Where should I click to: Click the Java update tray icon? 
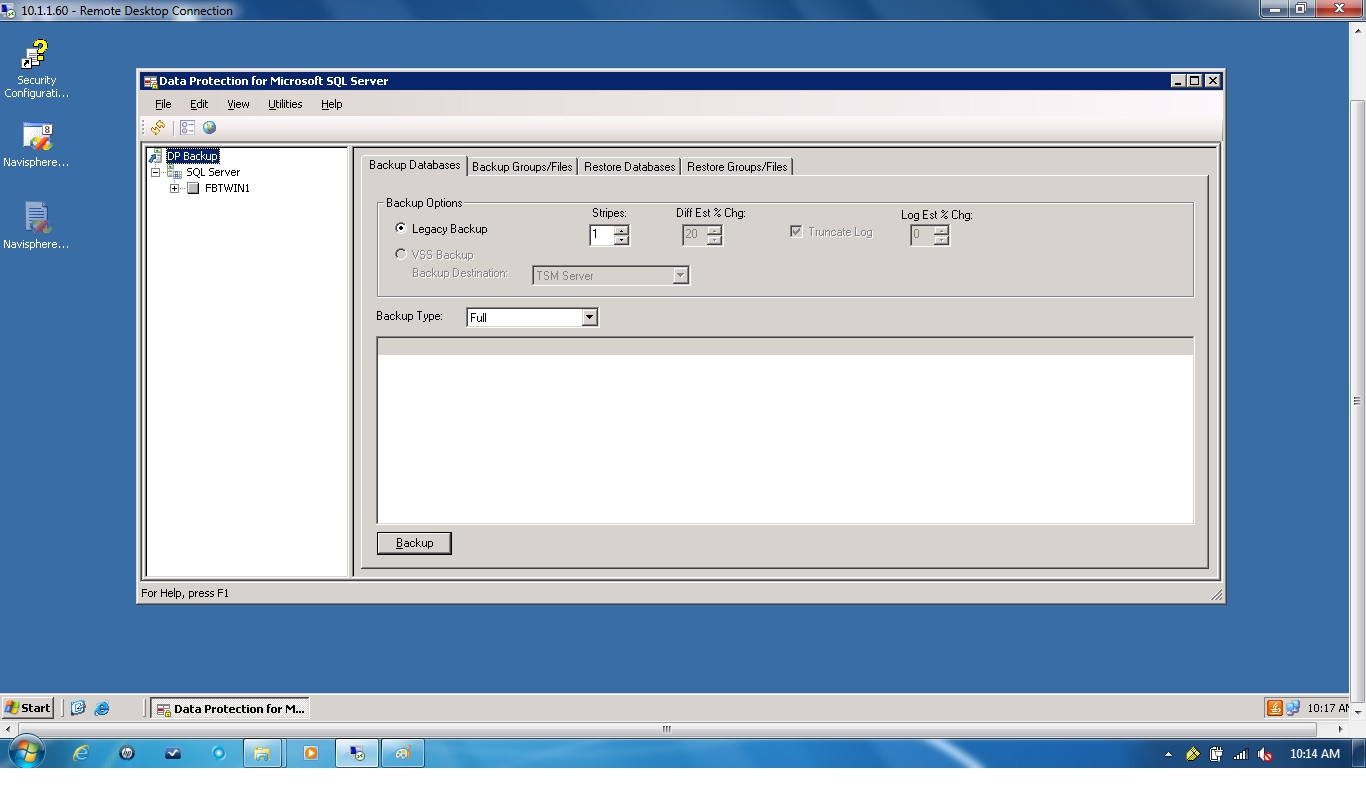[1275, 708]
